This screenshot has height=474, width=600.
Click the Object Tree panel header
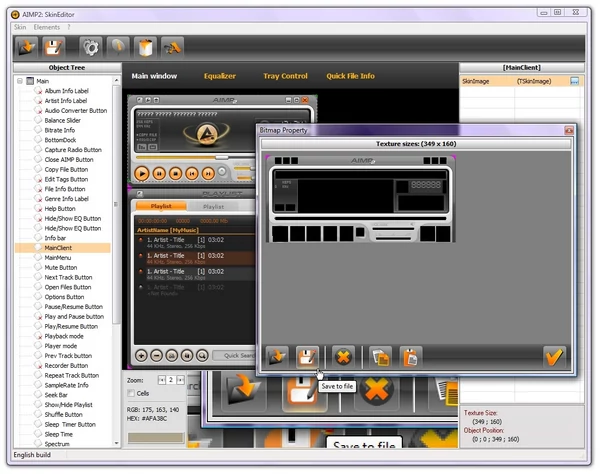(x=67, y=68)
